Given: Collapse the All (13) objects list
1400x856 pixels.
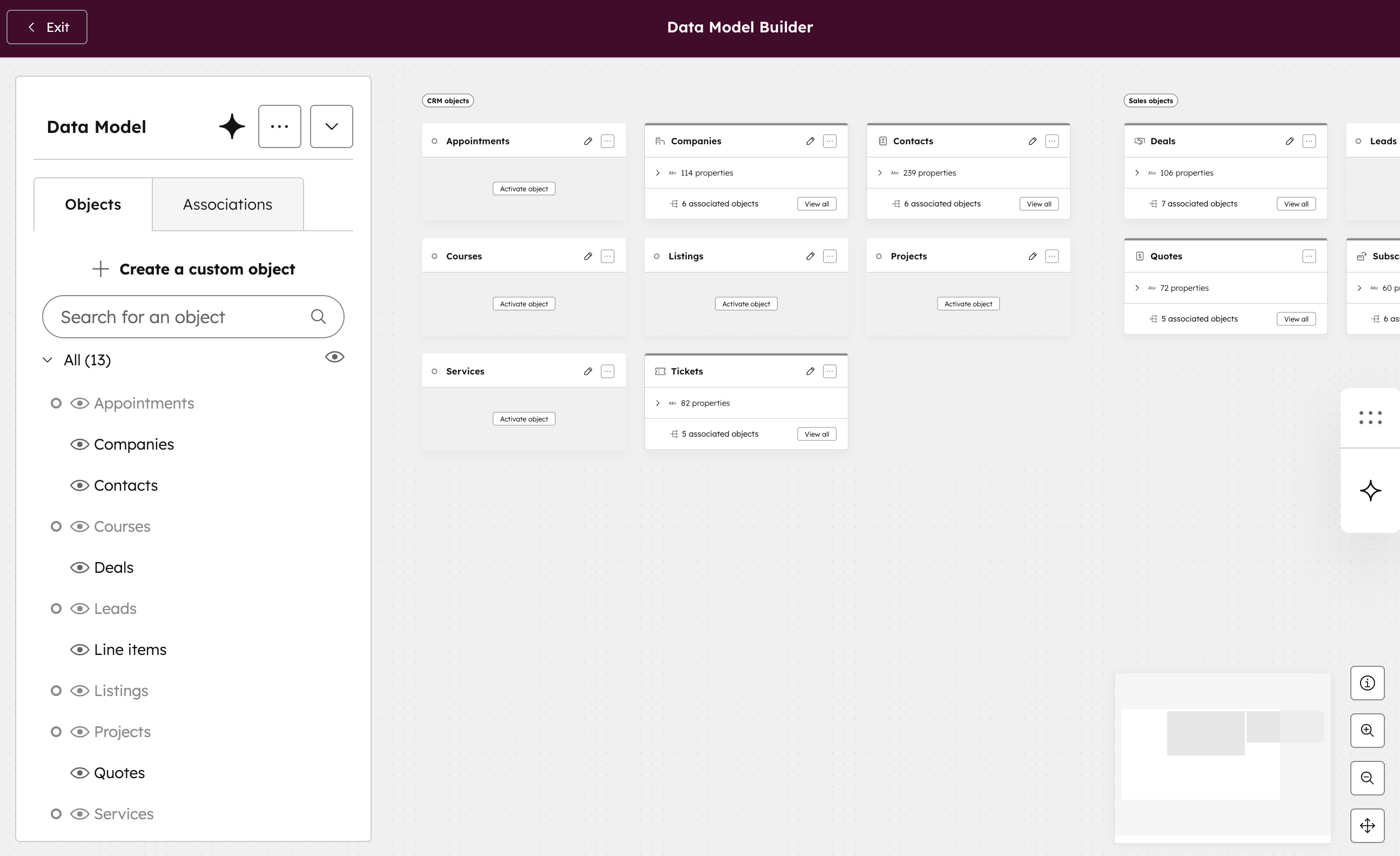Looking at the screenshot, I should tap(48, 360).
